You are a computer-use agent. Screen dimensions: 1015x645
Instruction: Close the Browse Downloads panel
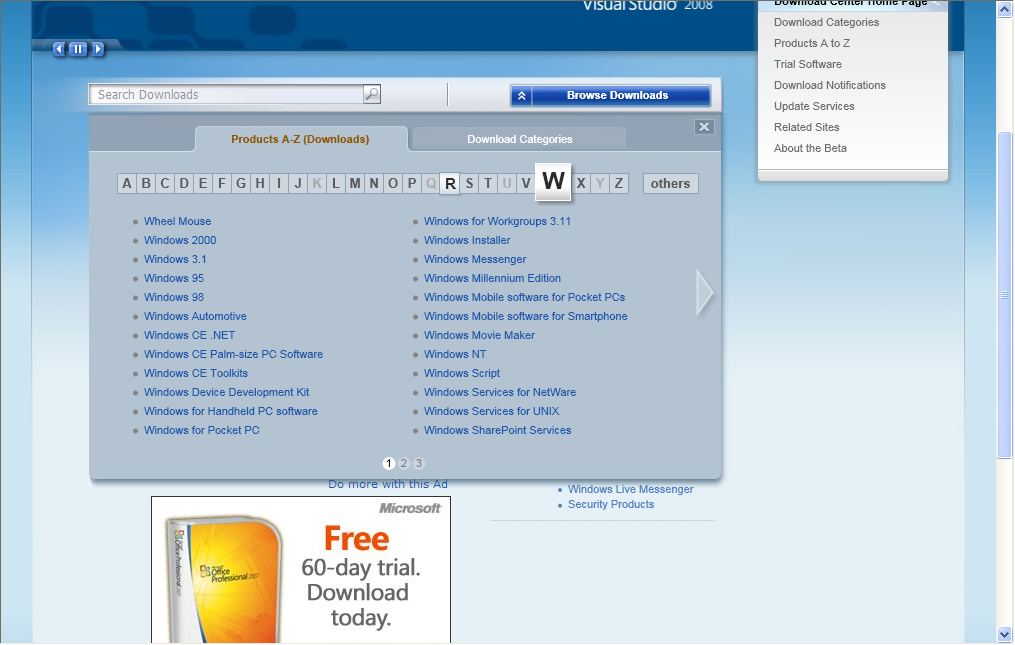pyautogui.click(x=704, y=127)
